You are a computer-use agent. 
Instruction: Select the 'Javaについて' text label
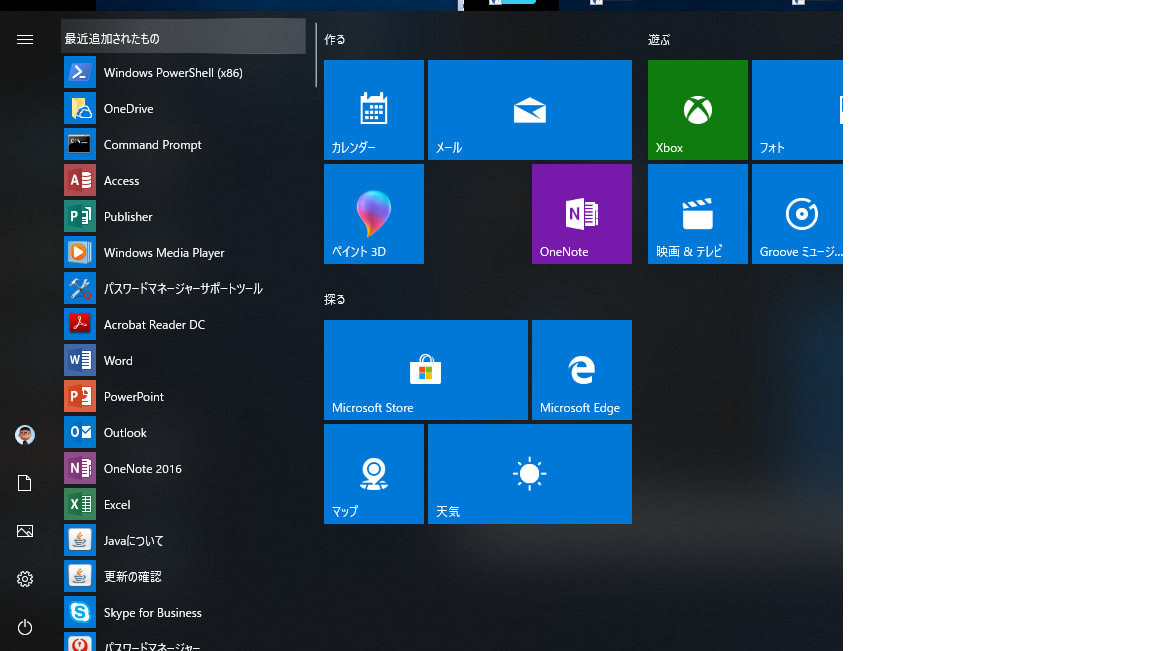click(134, 541)
